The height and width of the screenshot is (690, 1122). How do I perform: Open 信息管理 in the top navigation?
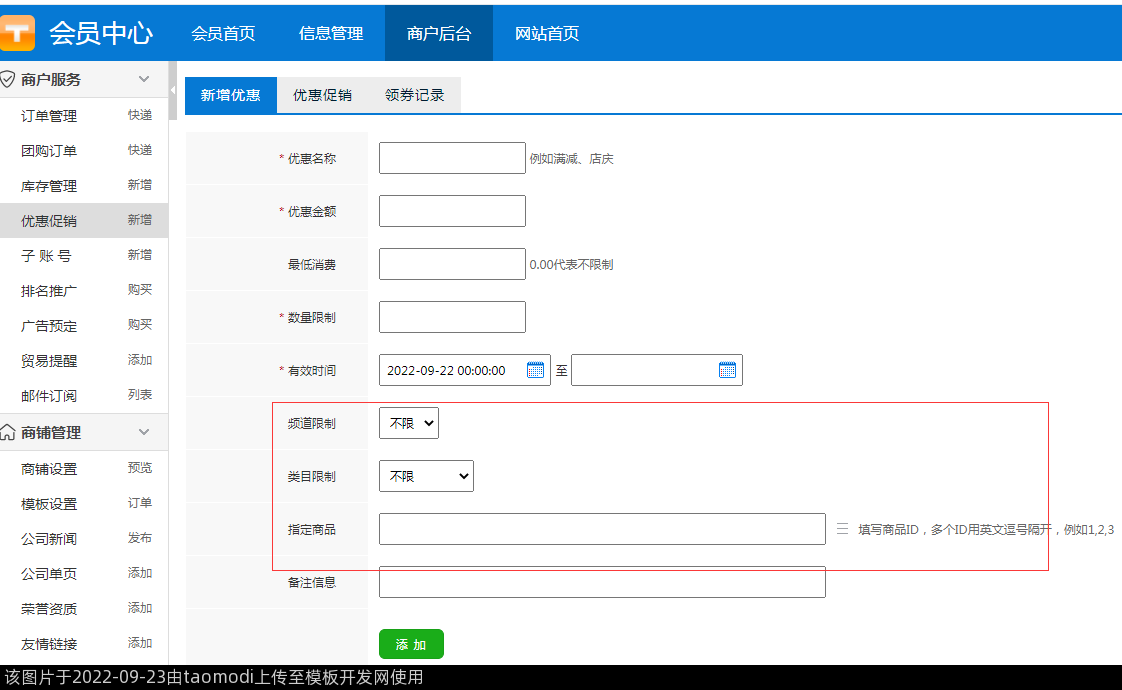click(x=331, y=33)
